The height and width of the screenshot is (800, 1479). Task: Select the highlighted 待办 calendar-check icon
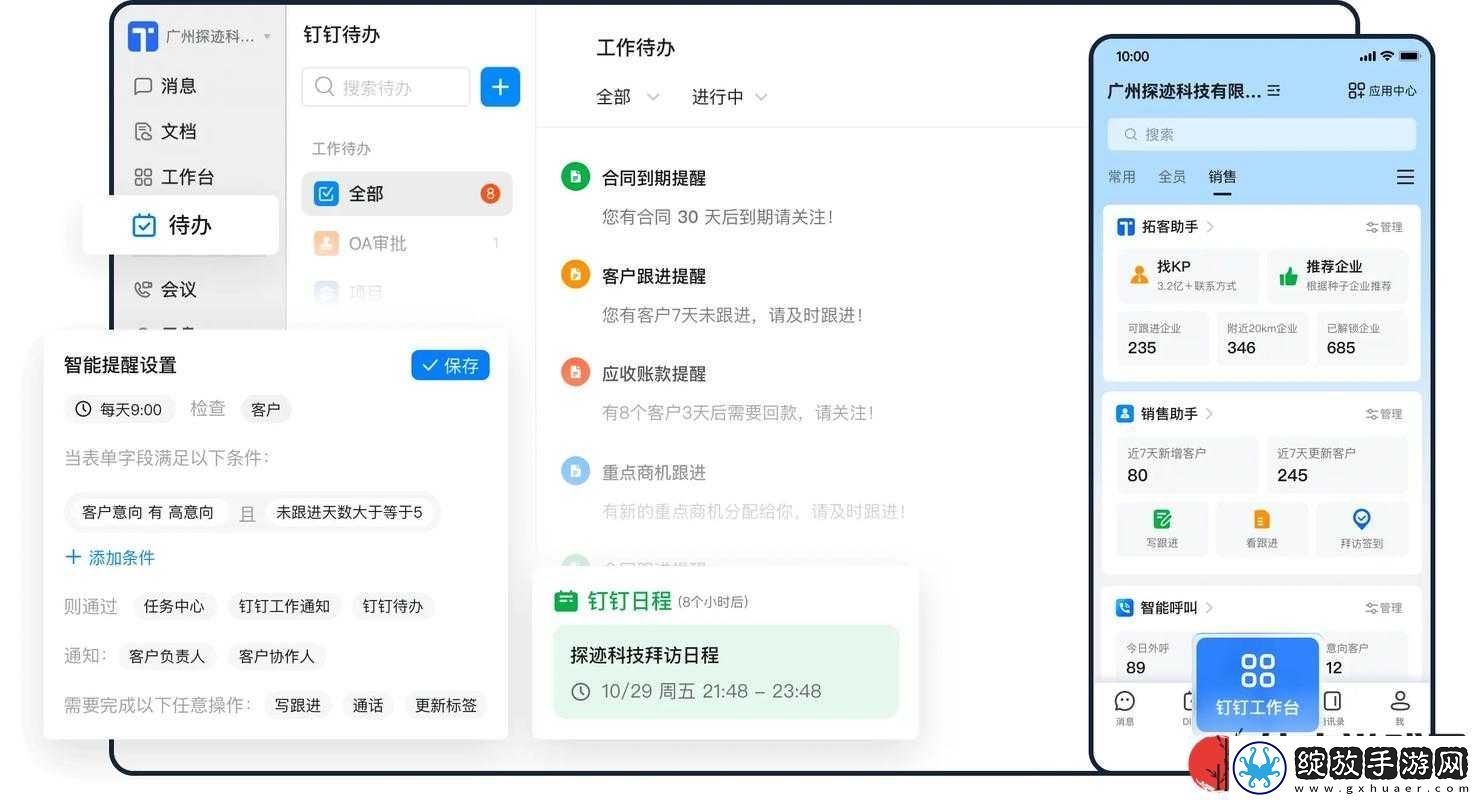[x=144, y=225]
